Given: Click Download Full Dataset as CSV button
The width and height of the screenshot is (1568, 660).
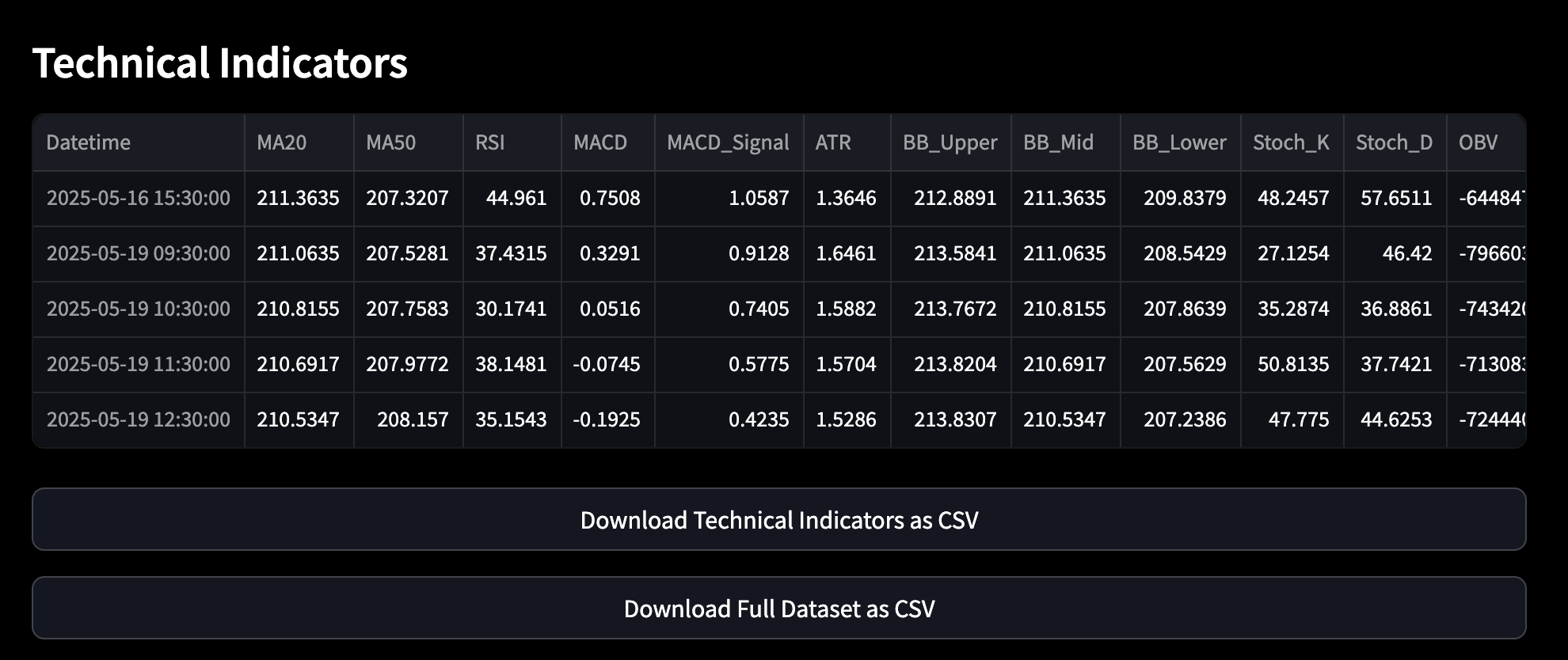Looking at the screenshot, I should 778,608.
